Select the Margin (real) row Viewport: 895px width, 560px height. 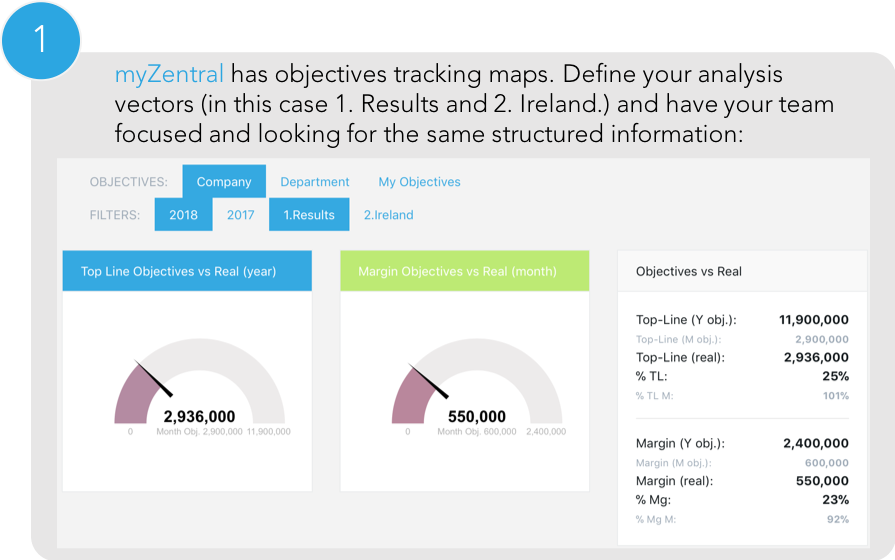pyautogui.click(x=742, y=481)
